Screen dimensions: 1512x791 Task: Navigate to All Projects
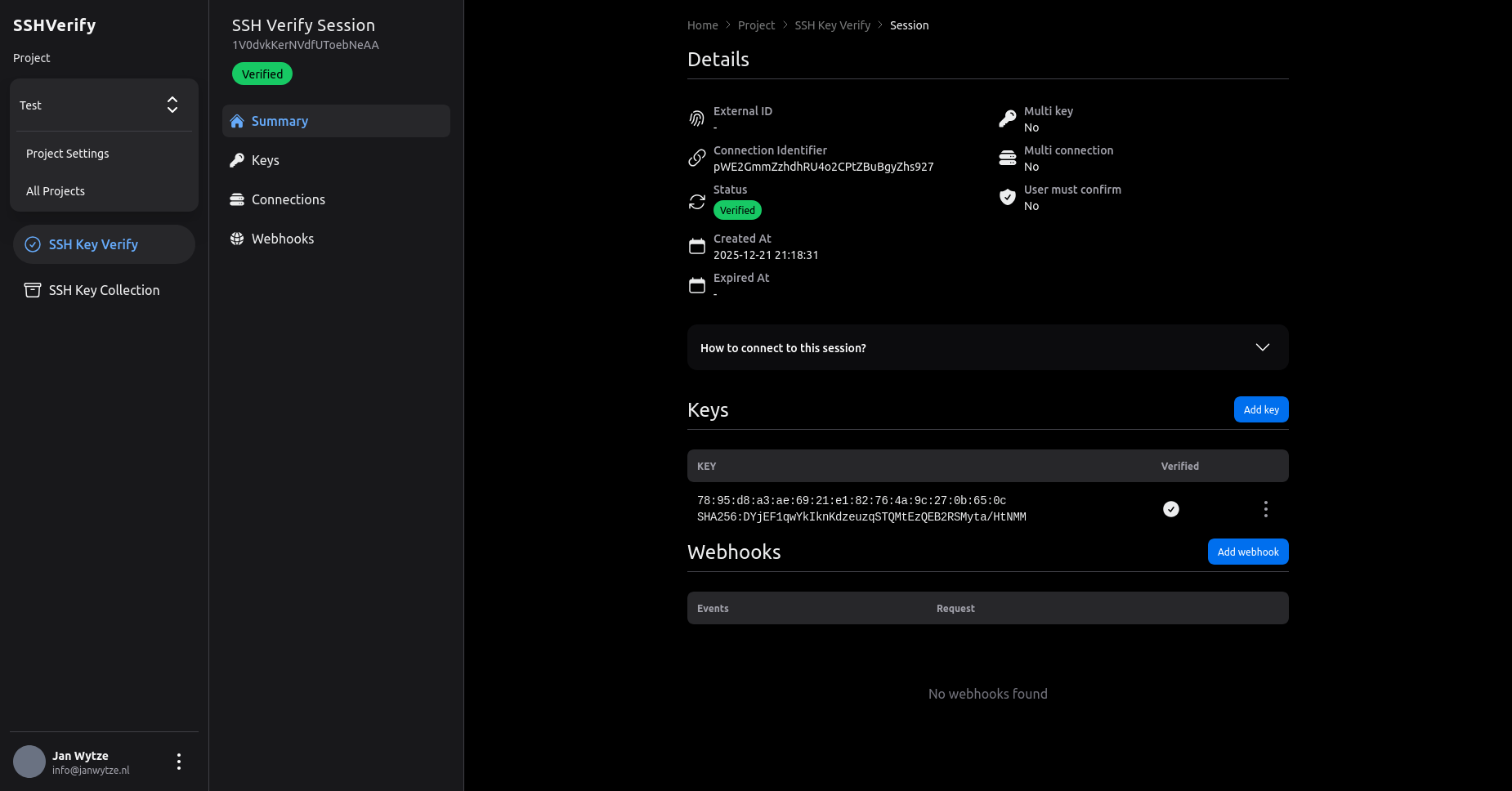[x=55, y=190]
